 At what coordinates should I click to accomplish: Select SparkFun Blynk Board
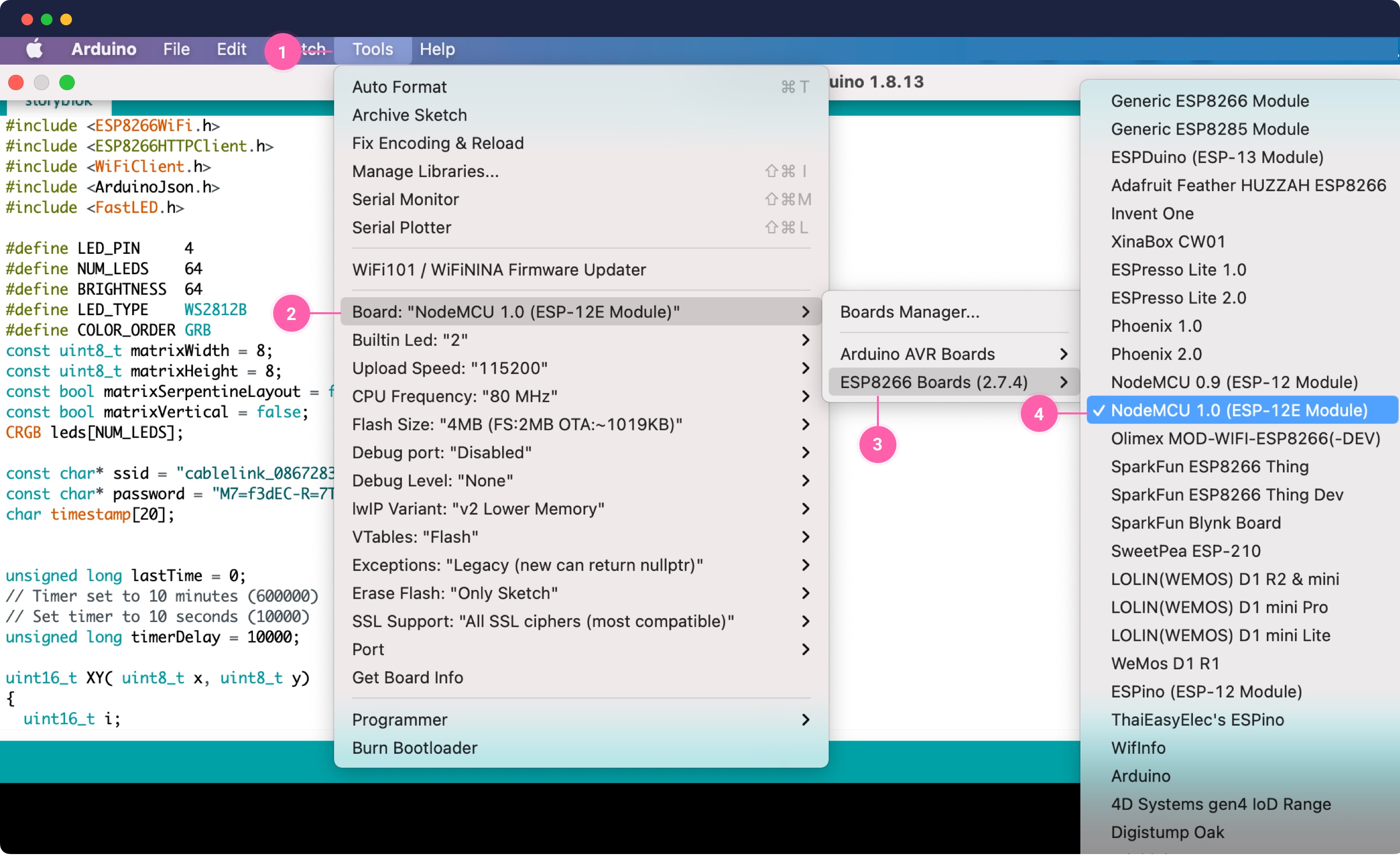coord(1242,523)
